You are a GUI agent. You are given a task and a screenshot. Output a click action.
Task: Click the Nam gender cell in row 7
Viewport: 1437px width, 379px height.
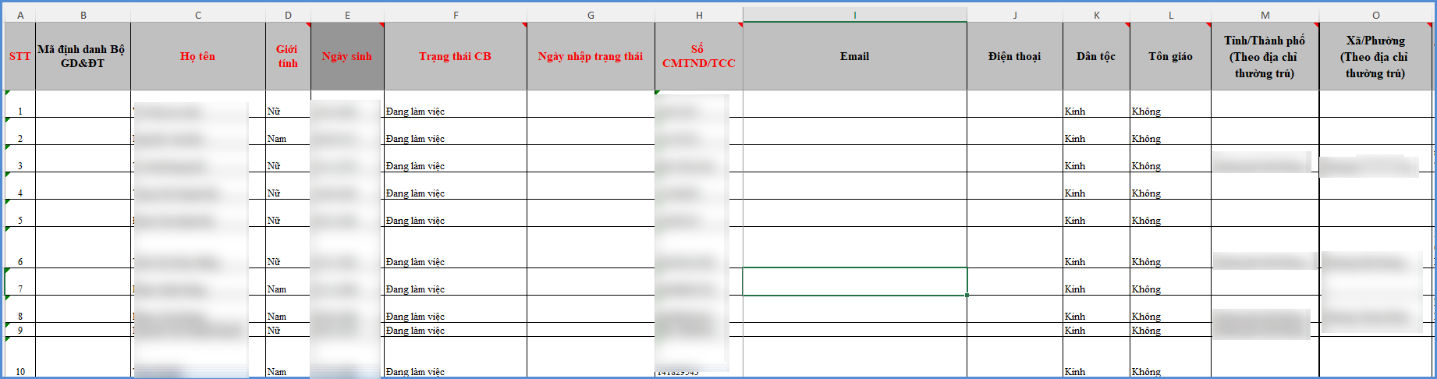pyautogui.click(x=288, y=282)
